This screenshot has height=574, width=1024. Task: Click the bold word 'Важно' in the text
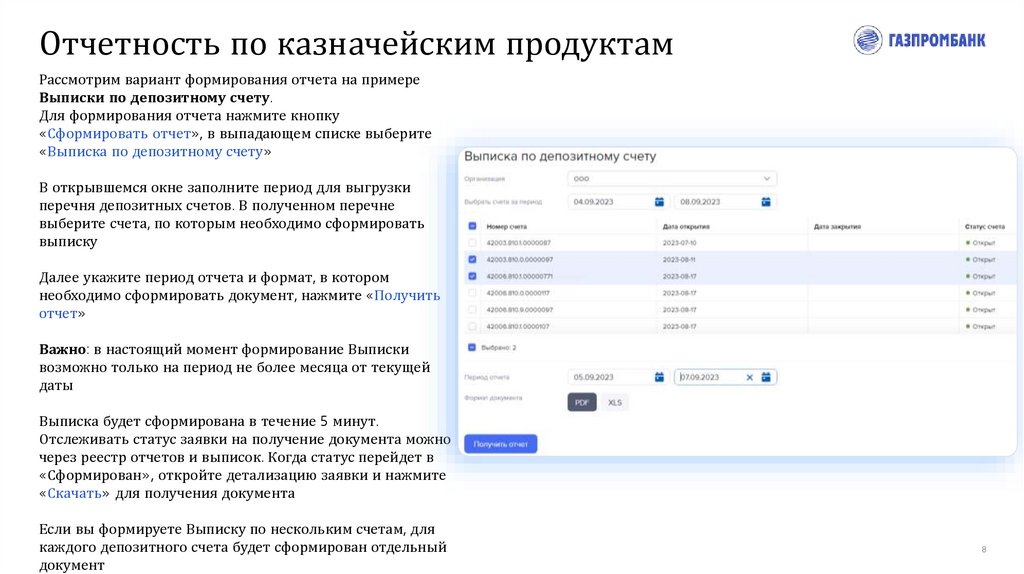(x=63, y=349)
